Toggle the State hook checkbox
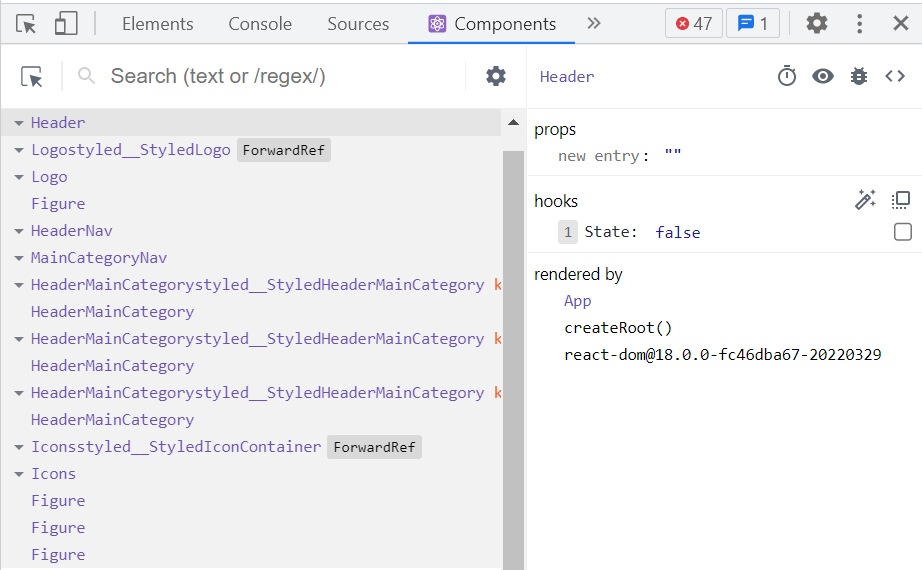 pos(903,232)
